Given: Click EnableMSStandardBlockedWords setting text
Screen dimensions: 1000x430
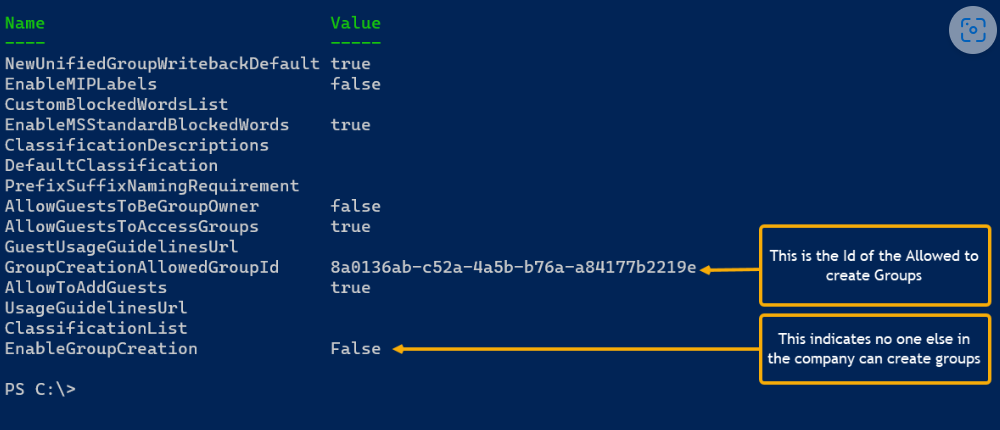Looking at the screenshot, I should pyautogui.click(x=147, y=125).
